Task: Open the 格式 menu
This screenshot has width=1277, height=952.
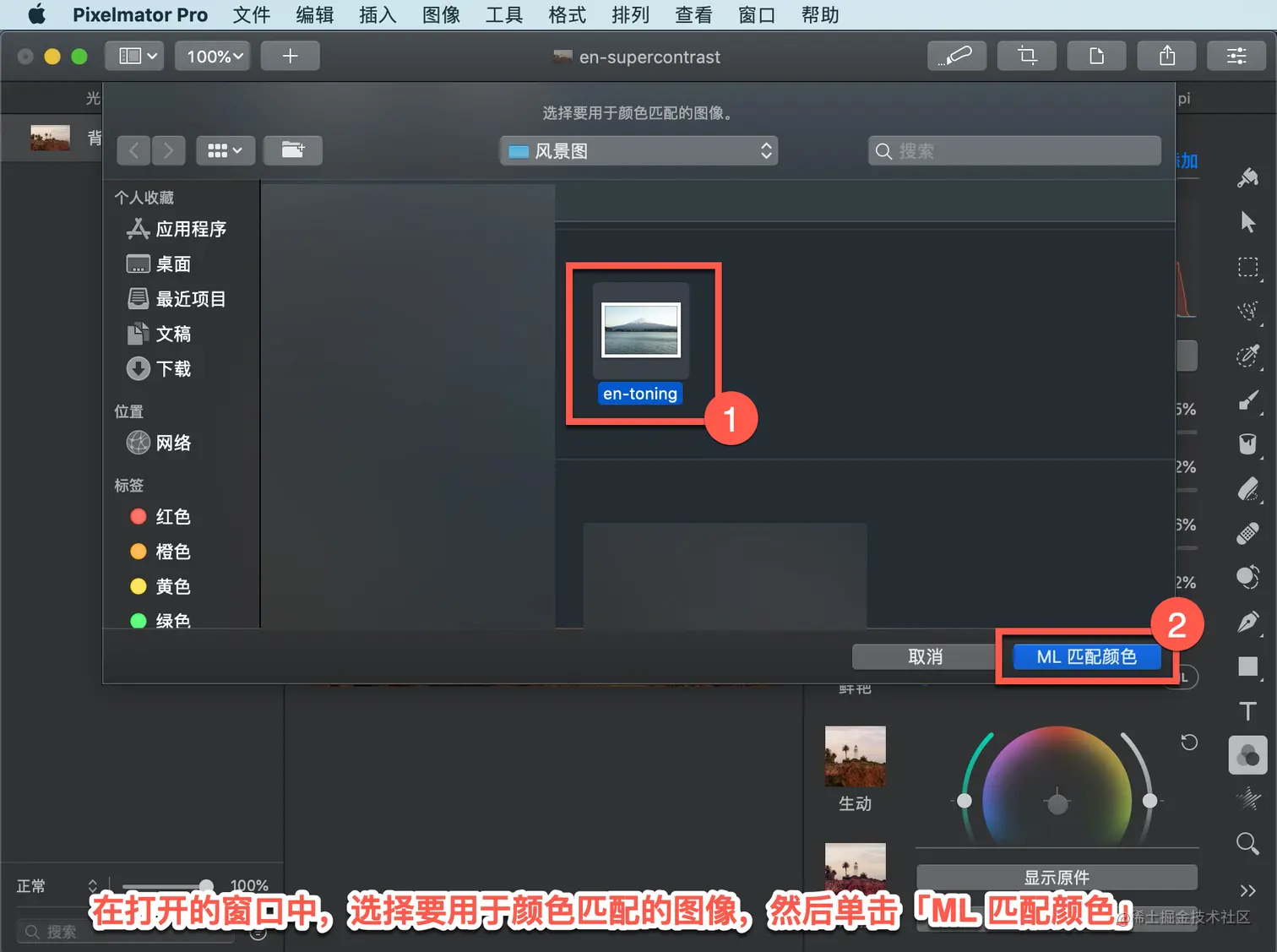Action: point(568,15)
